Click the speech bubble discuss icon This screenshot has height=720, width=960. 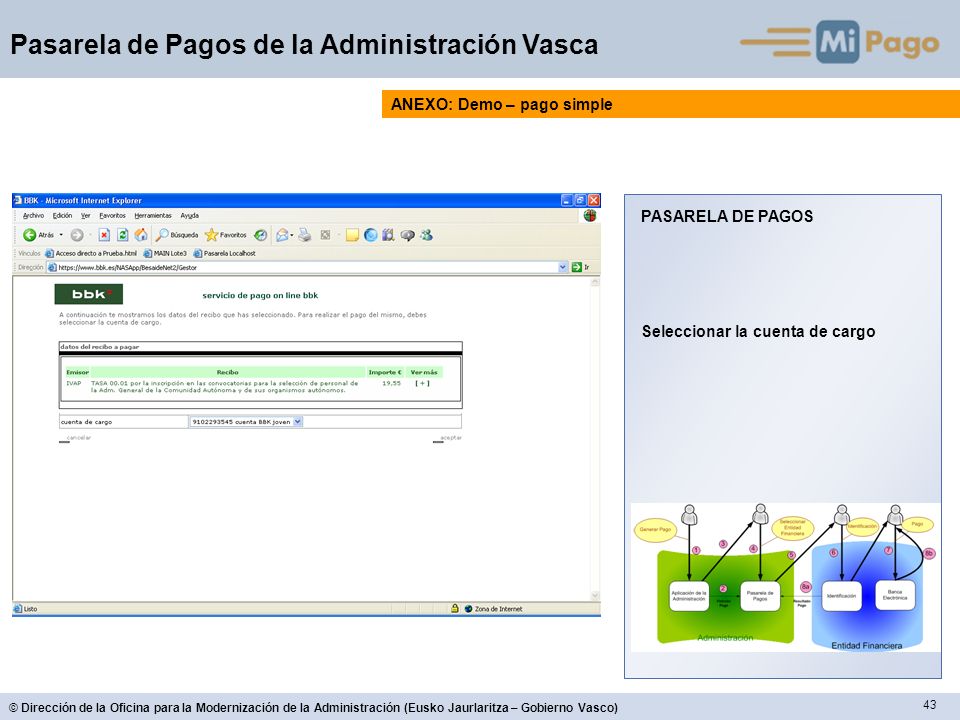pos(407,234)
